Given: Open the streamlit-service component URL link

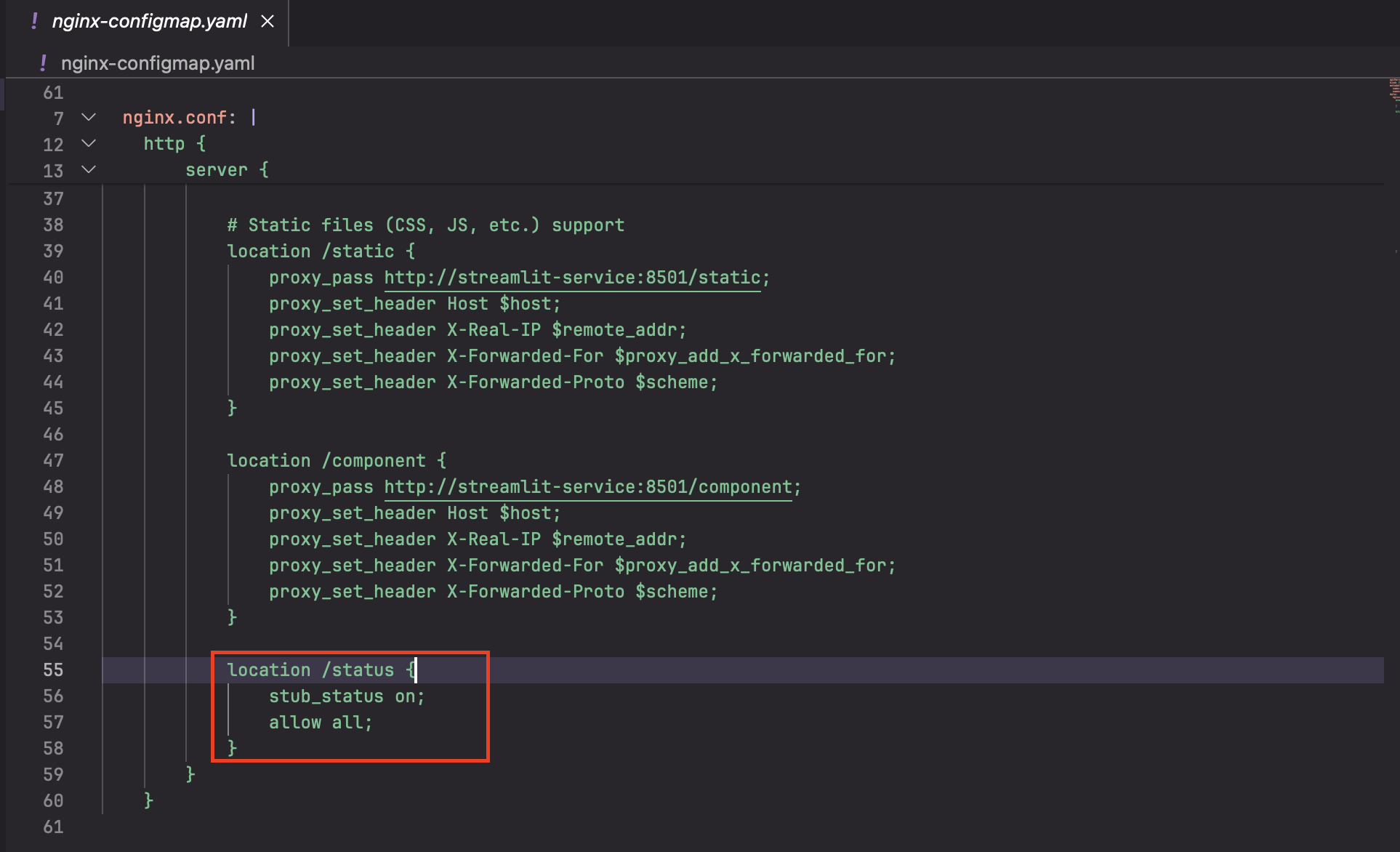Looking at the screenshot, I should [587, 487].
